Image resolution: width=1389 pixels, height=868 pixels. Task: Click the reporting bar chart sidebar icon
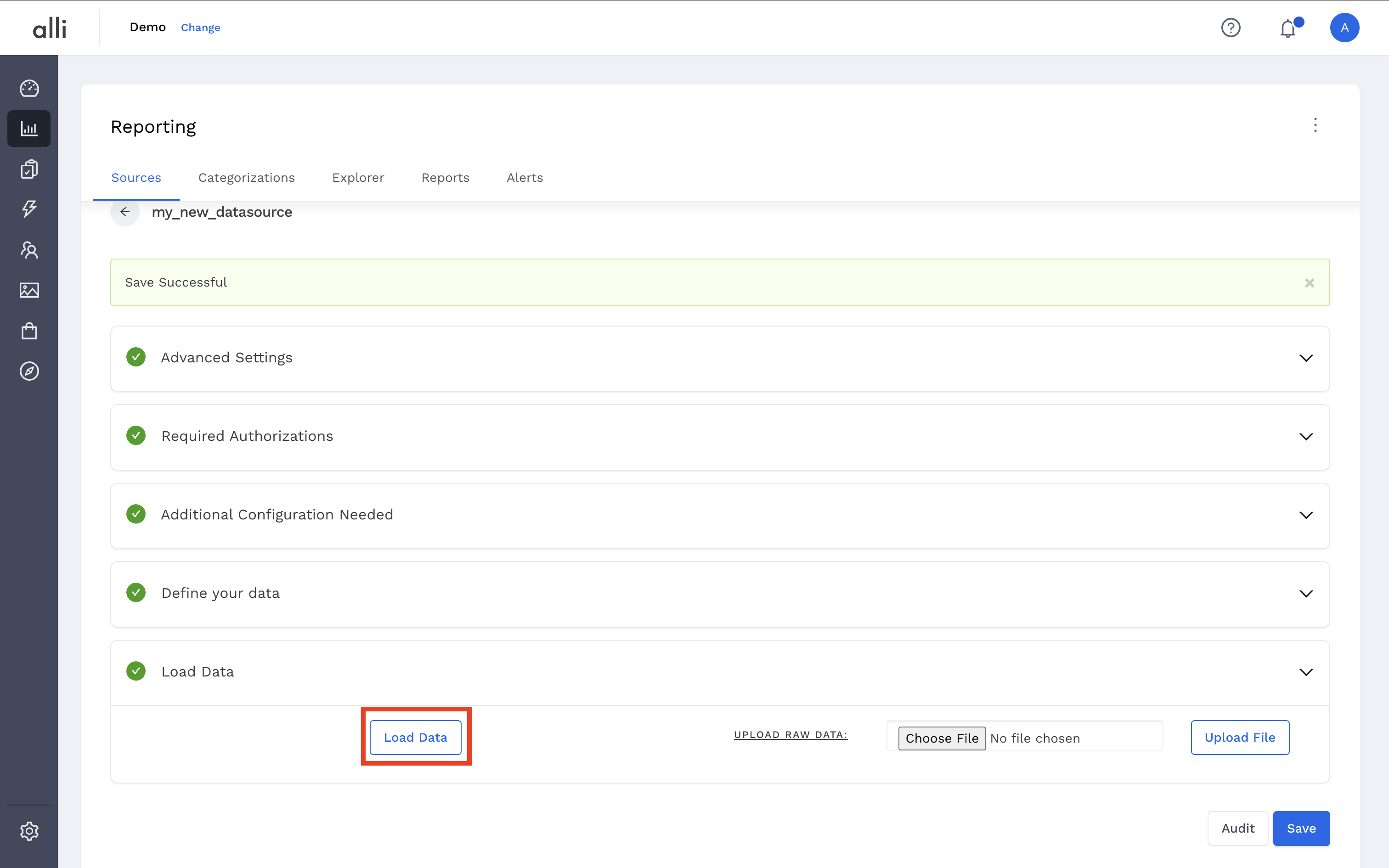tap(29, 129)
